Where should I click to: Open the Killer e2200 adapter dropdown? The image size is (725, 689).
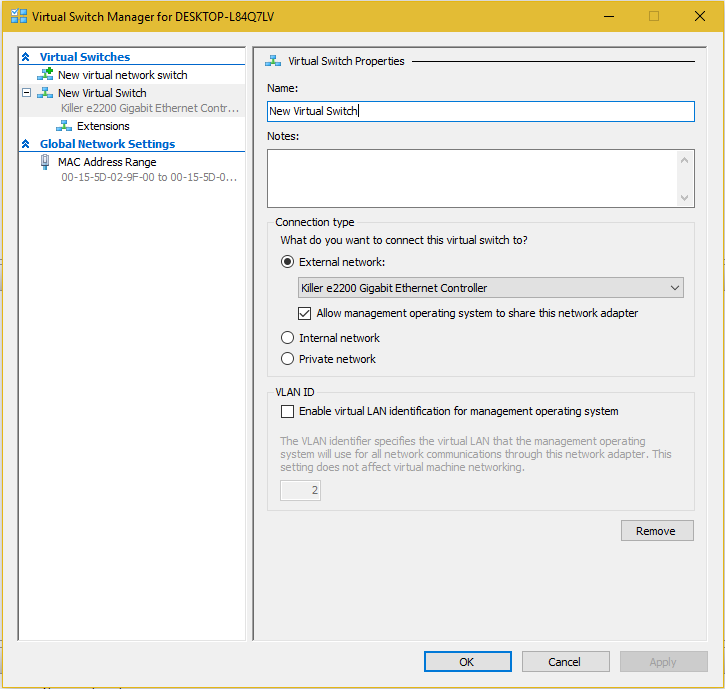[x=491, y=288]
